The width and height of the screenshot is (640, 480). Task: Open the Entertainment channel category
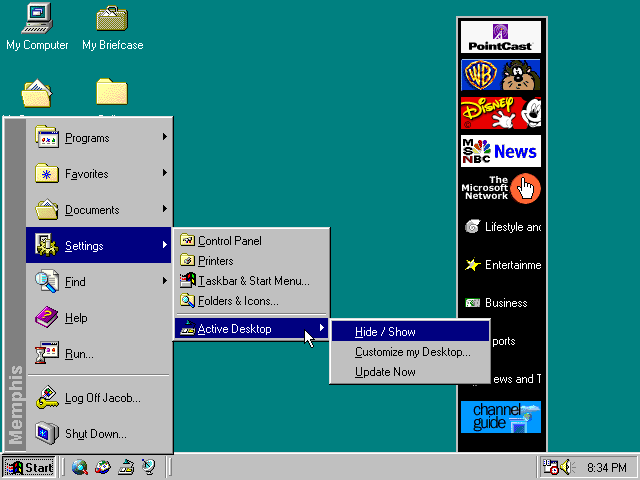[x=502, y=264]
